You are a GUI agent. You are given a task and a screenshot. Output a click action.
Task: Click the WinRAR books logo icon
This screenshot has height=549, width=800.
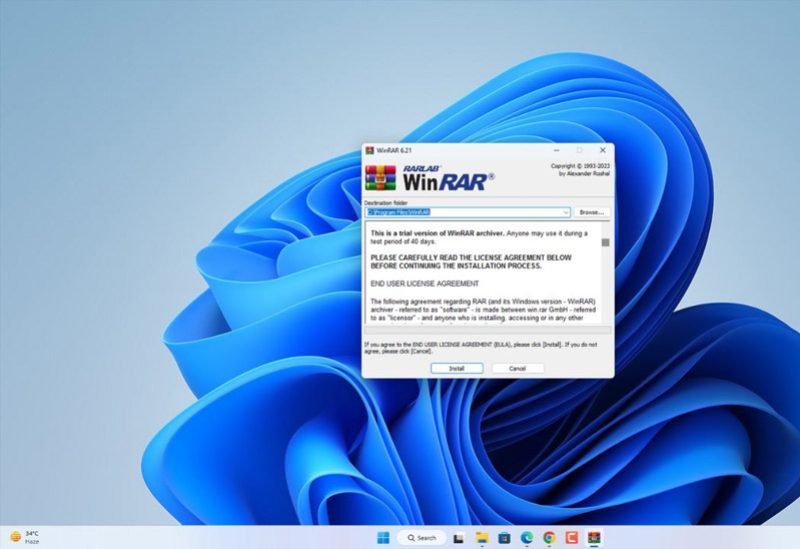click(381, 178)
